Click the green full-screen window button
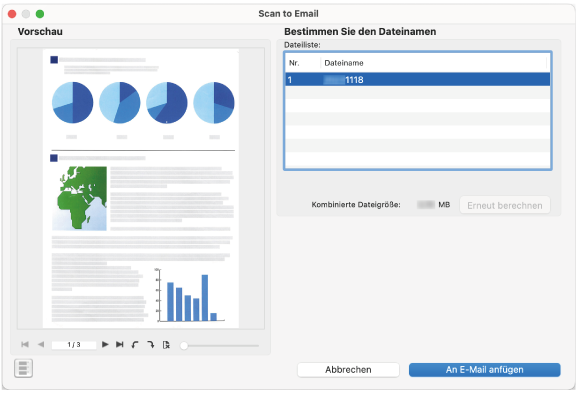Screen dimensions: 576x395 [x=40, y=14]
